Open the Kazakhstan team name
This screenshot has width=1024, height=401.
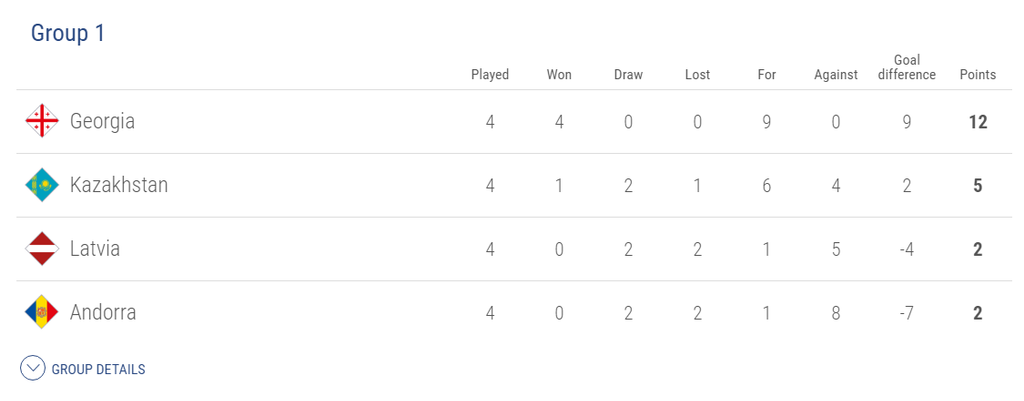[x=119, y=185]
